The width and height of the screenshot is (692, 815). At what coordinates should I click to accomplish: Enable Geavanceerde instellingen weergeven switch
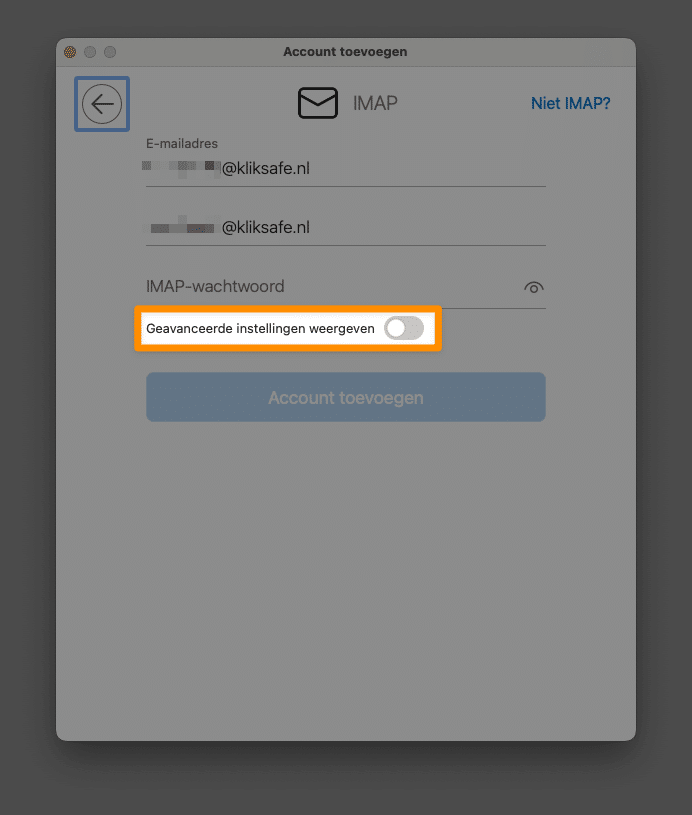(404, 328)
